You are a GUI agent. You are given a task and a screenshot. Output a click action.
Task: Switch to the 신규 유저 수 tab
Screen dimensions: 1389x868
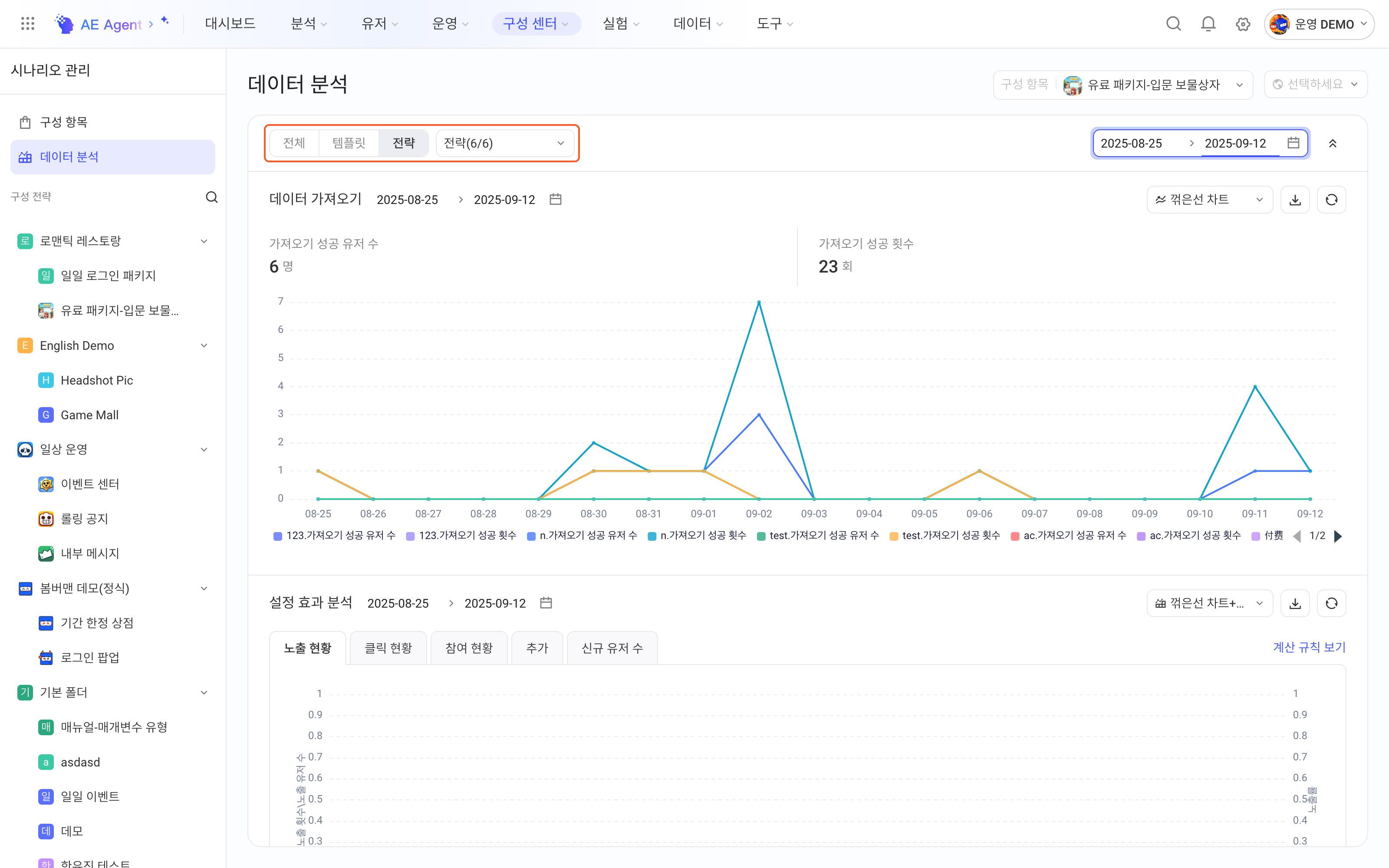coord(612,648)
